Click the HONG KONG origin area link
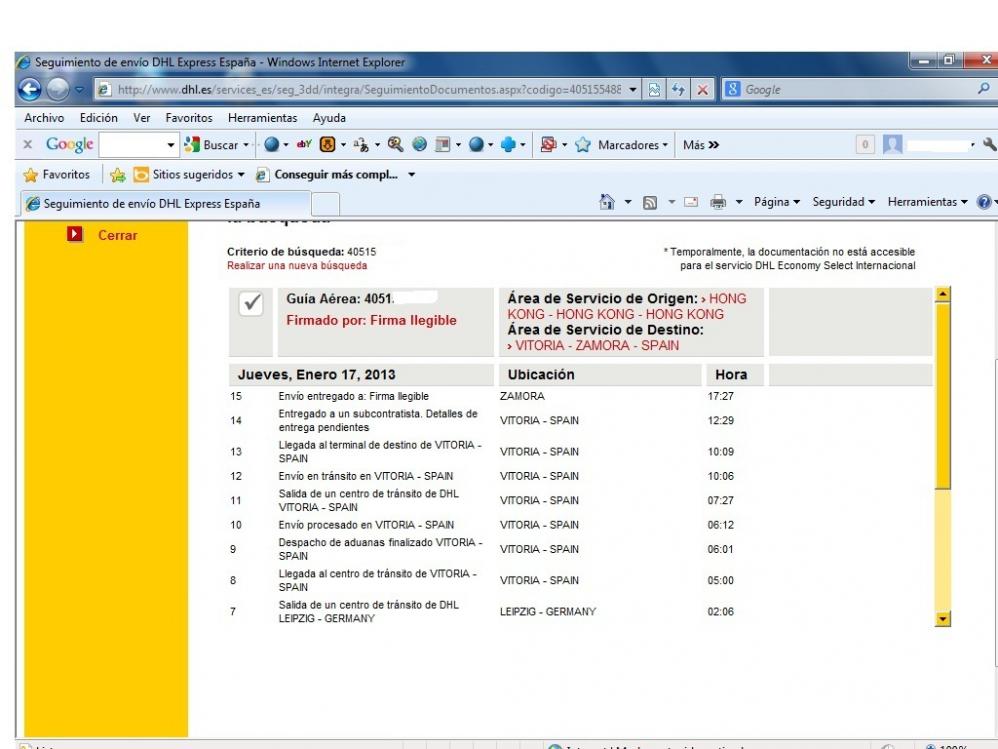 (x=627, y=306)
